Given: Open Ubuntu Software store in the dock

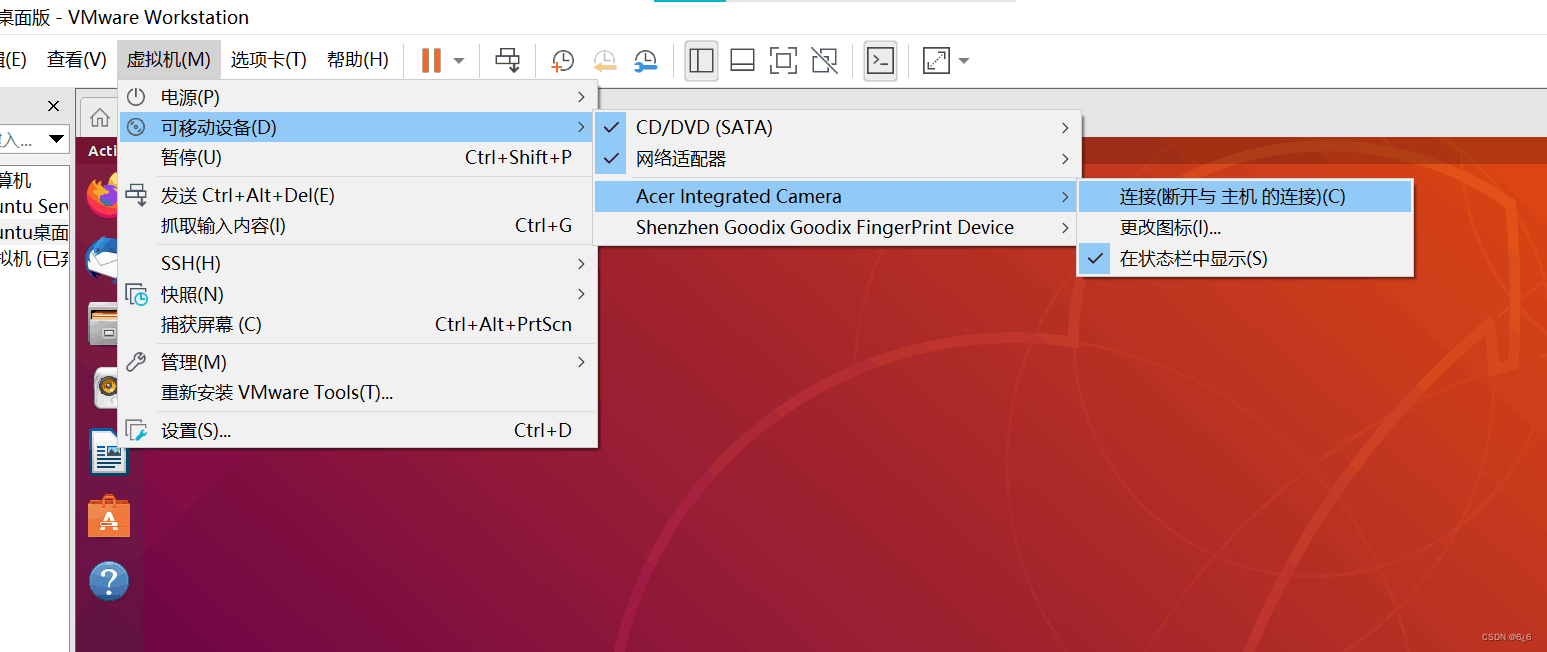Looking at the screenshot, I should 109,516.
